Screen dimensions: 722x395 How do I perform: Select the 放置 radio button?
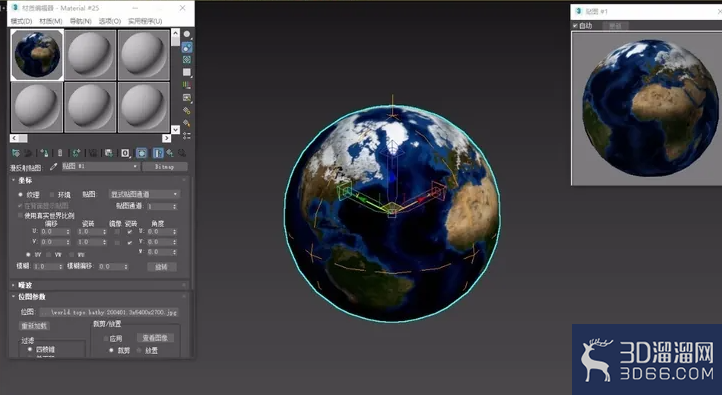[x=139, y=350]
